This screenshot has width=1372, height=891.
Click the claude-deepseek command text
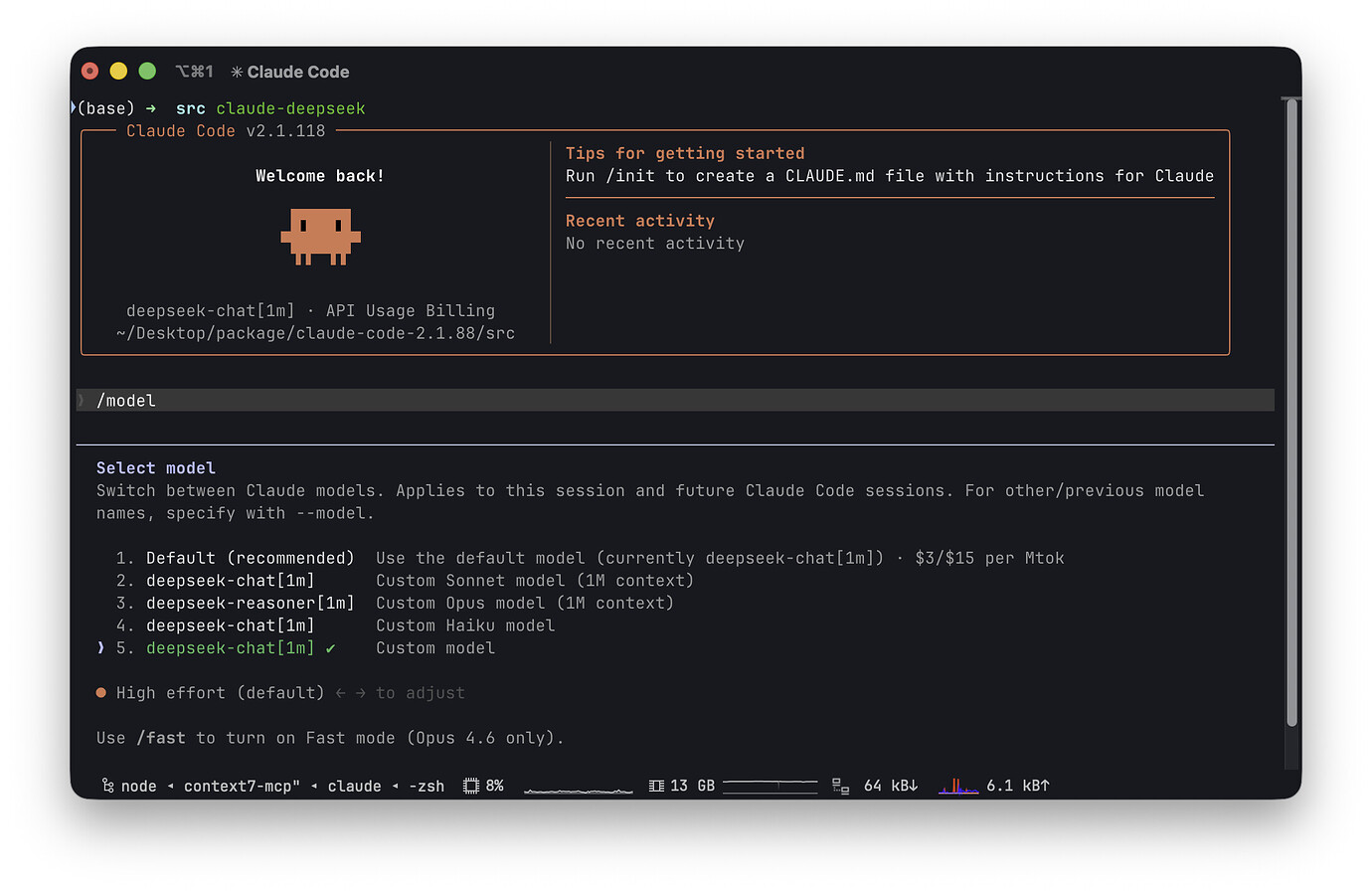pyautogui.click(x=291, y=108)
